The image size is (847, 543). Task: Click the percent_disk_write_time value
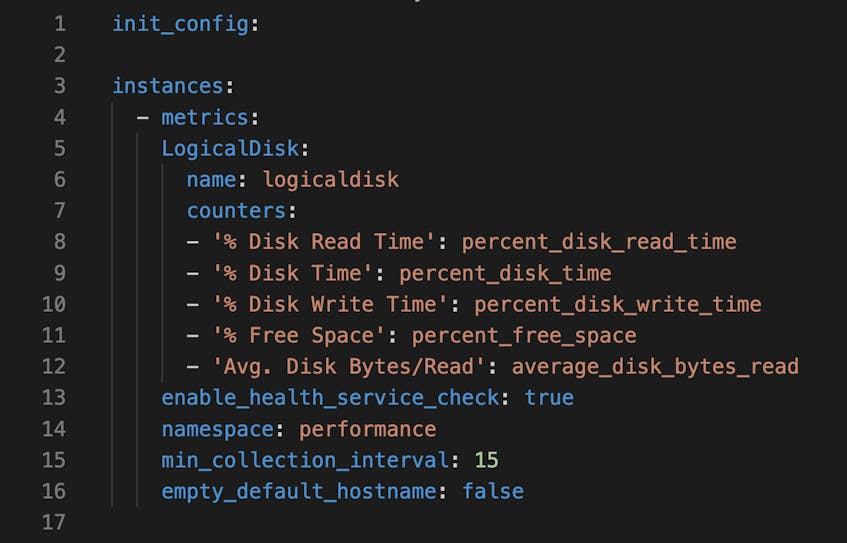[x=617, y=304]
